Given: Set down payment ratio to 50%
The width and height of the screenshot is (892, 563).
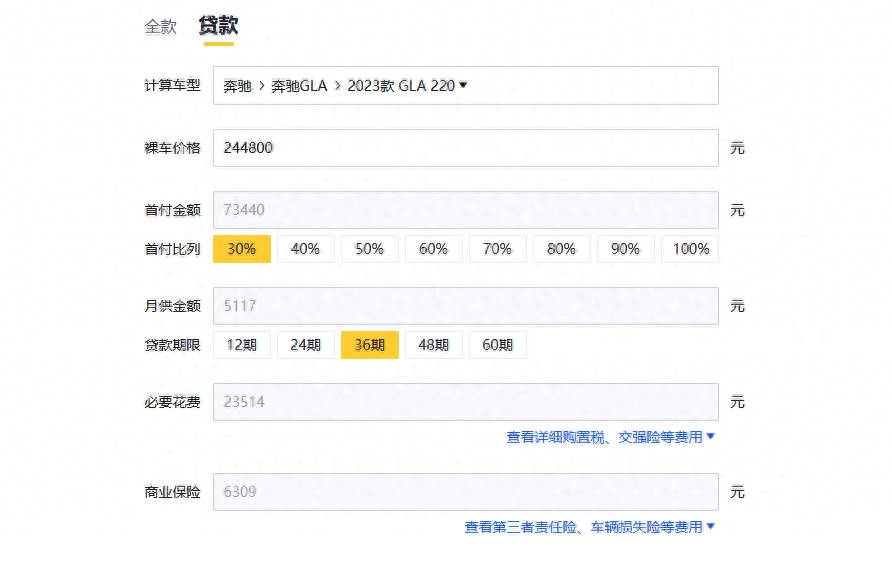Looking at the screenshot, I should (x=369, y=249).
